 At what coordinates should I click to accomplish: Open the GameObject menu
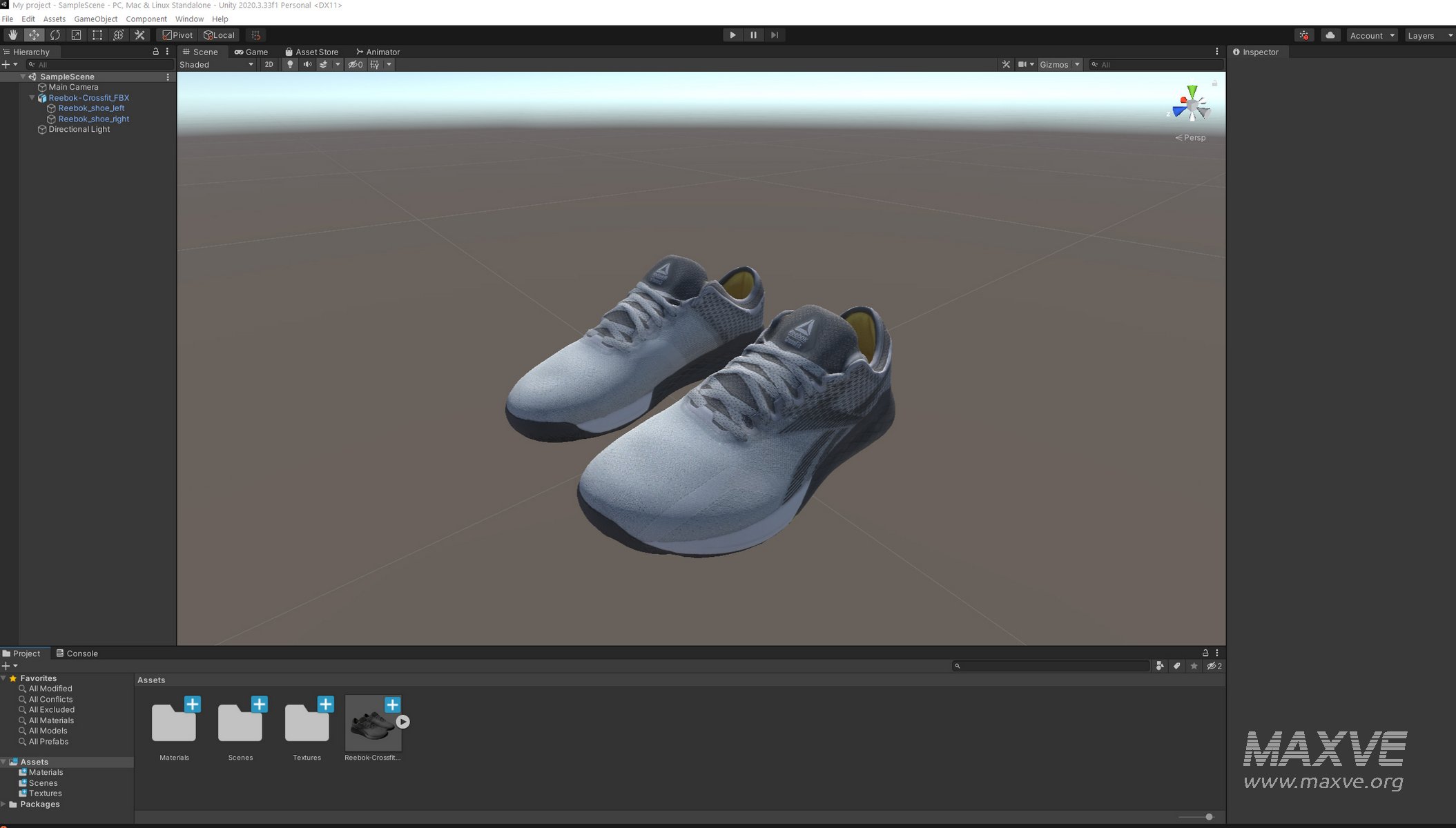[x=95, y=19]
